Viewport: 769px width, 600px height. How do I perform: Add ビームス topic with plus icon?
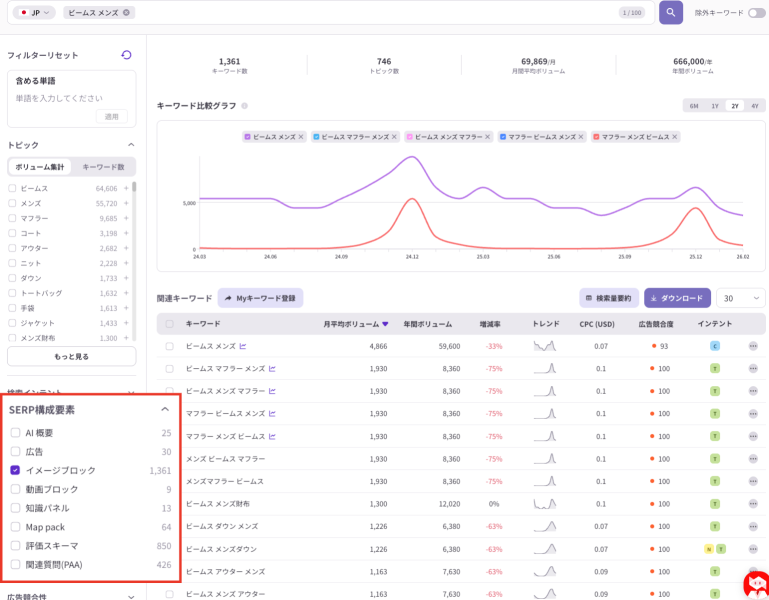pos(126,188)
